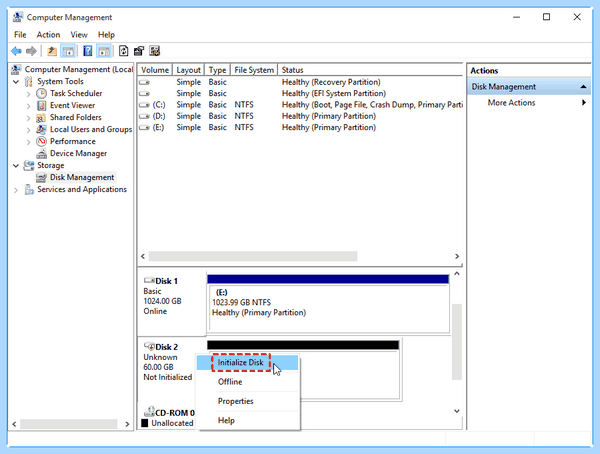The image size is (600, 454).
Task: Click More Actions in Actions pane
Action: (511, 103)
